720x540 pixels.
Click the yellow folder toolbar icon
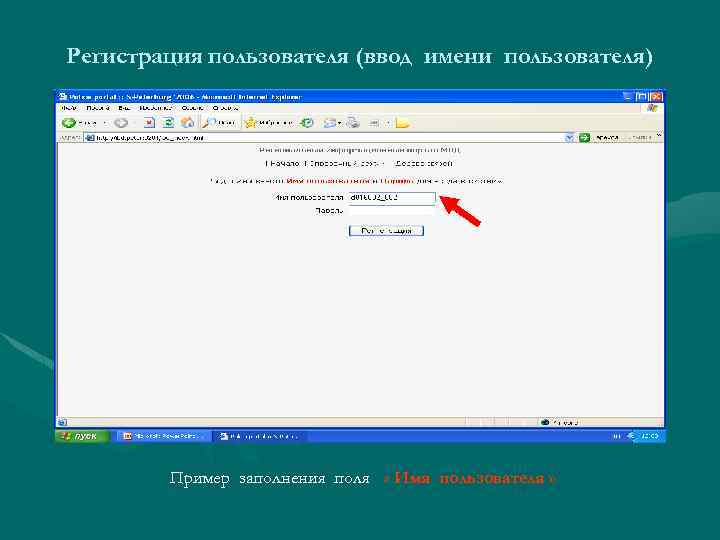click(402, 123)
